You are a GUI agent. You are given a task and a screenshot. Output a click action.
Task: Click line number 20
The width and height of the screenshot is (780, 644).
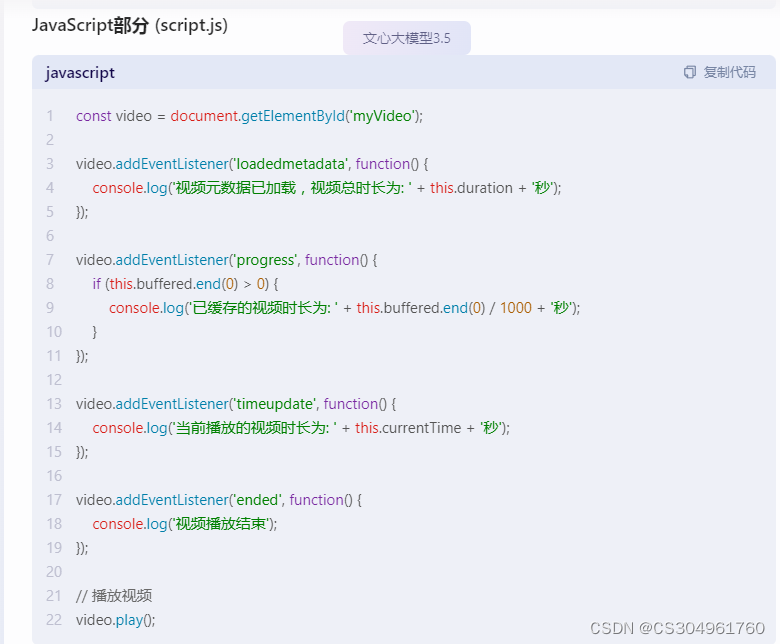54,572
